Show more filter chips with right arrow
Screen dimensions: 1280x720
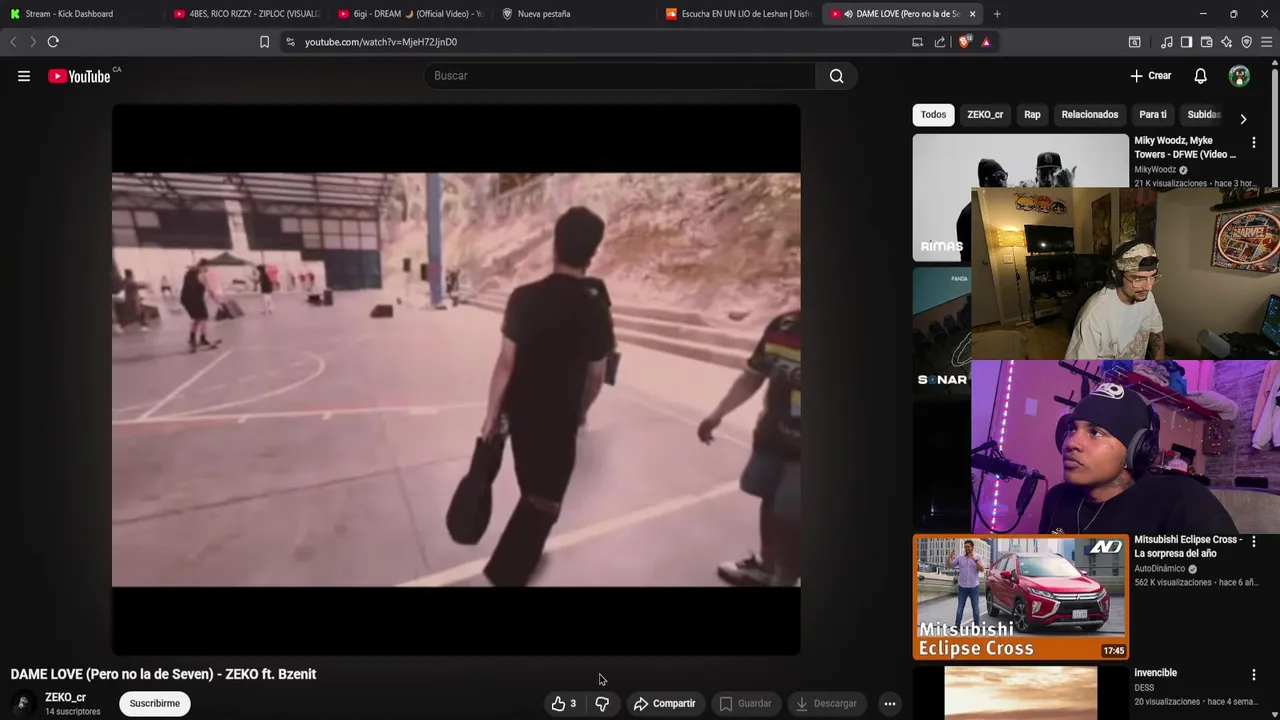1243,119
